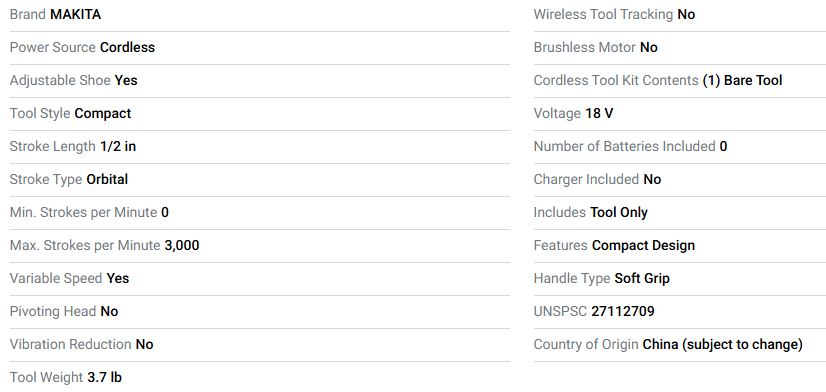
Task: Select the Power Source Cordless row
Action: pyautogui.click(x=260, y=47)
